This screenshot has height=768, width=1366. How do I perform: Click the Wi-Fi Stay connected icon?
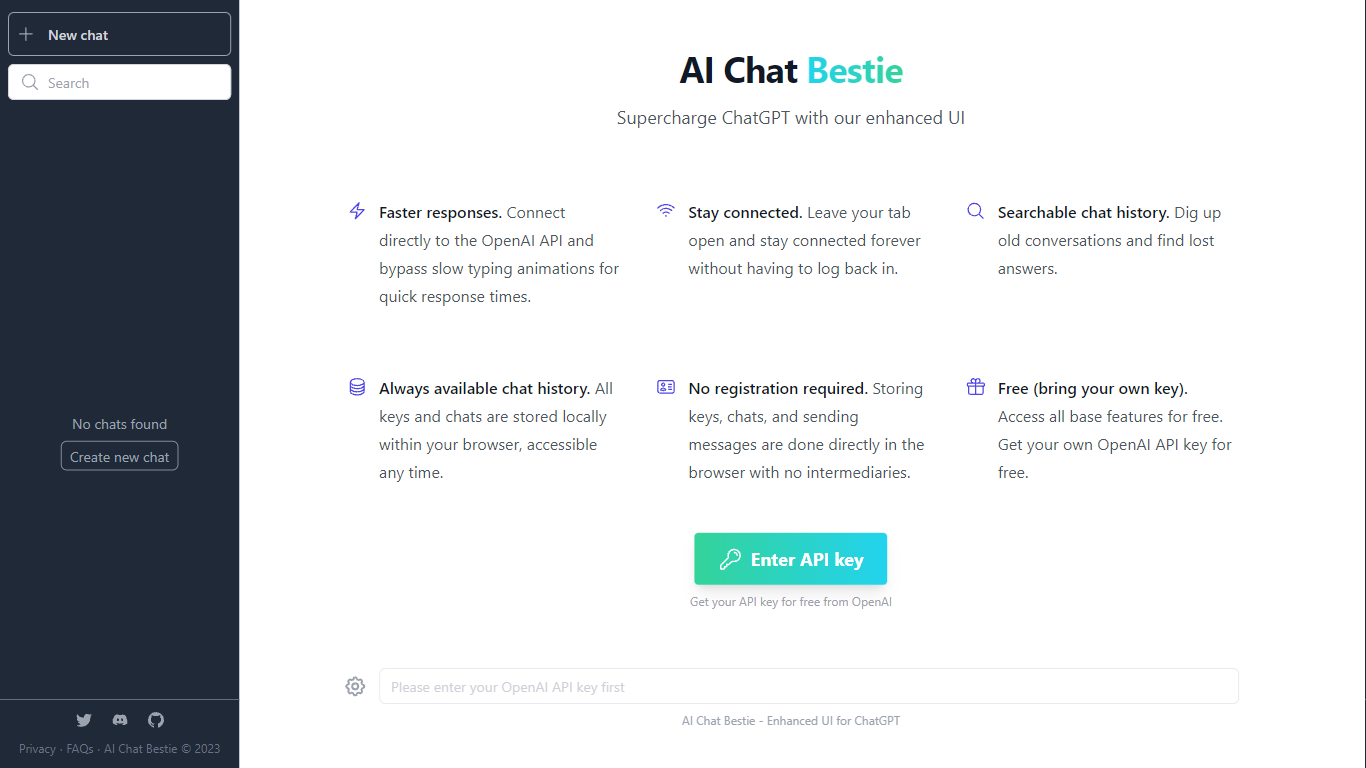(666, 211)
